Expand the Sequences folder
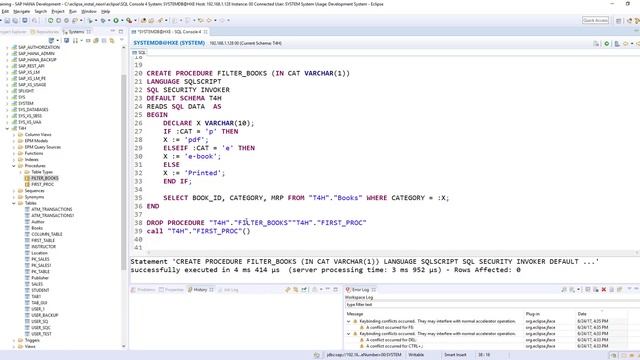Image resolution: width=640 pixels, height=360 pixels. [14, 191]
